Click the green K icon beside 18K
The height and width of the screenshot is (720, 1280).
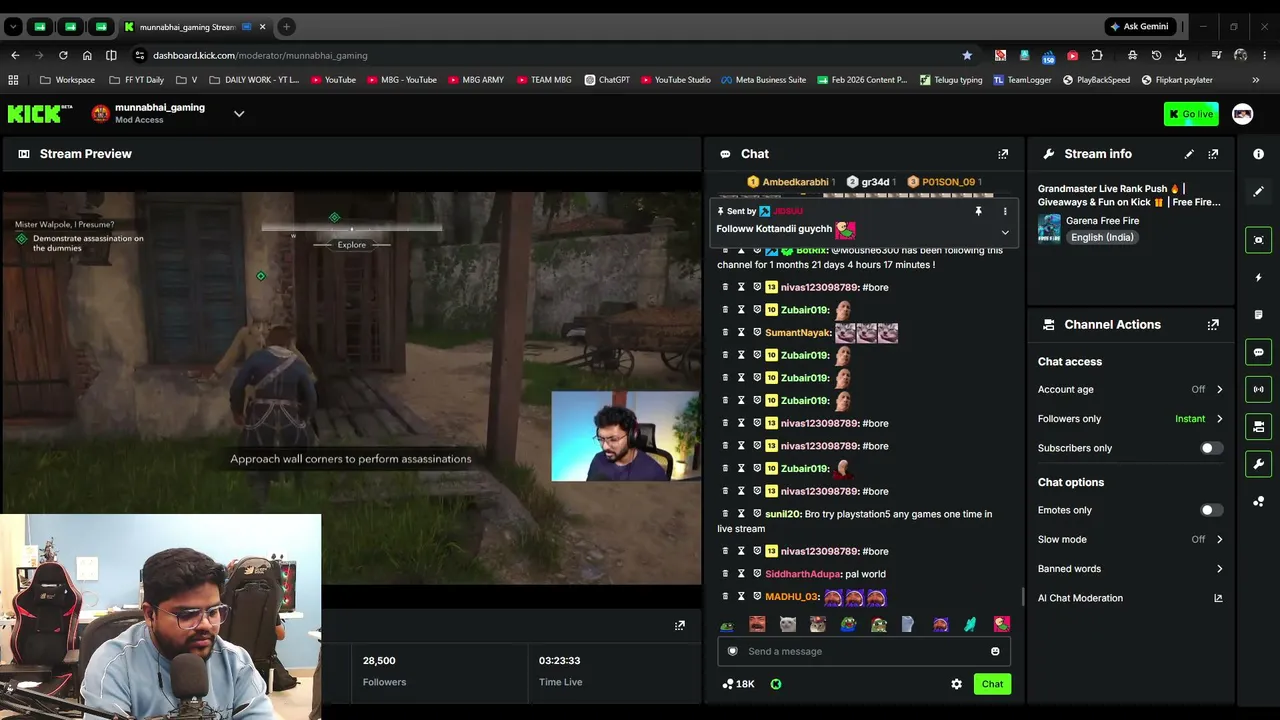776,684
